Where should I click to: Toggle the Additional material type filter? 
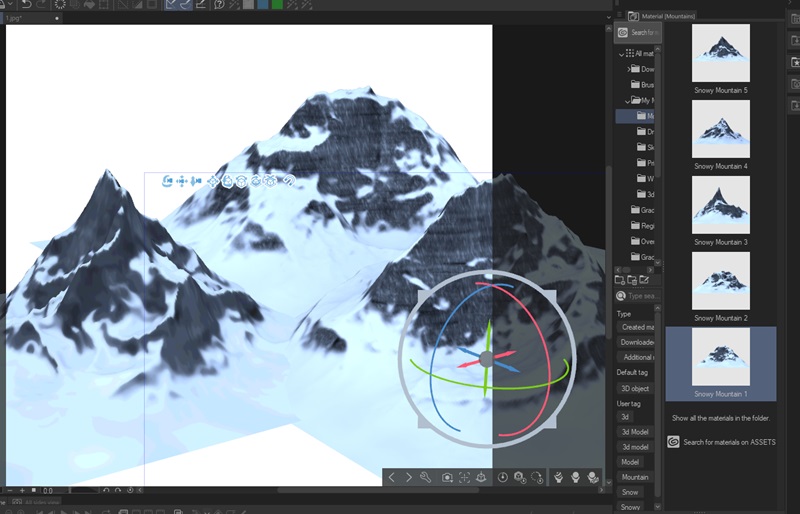636,357
